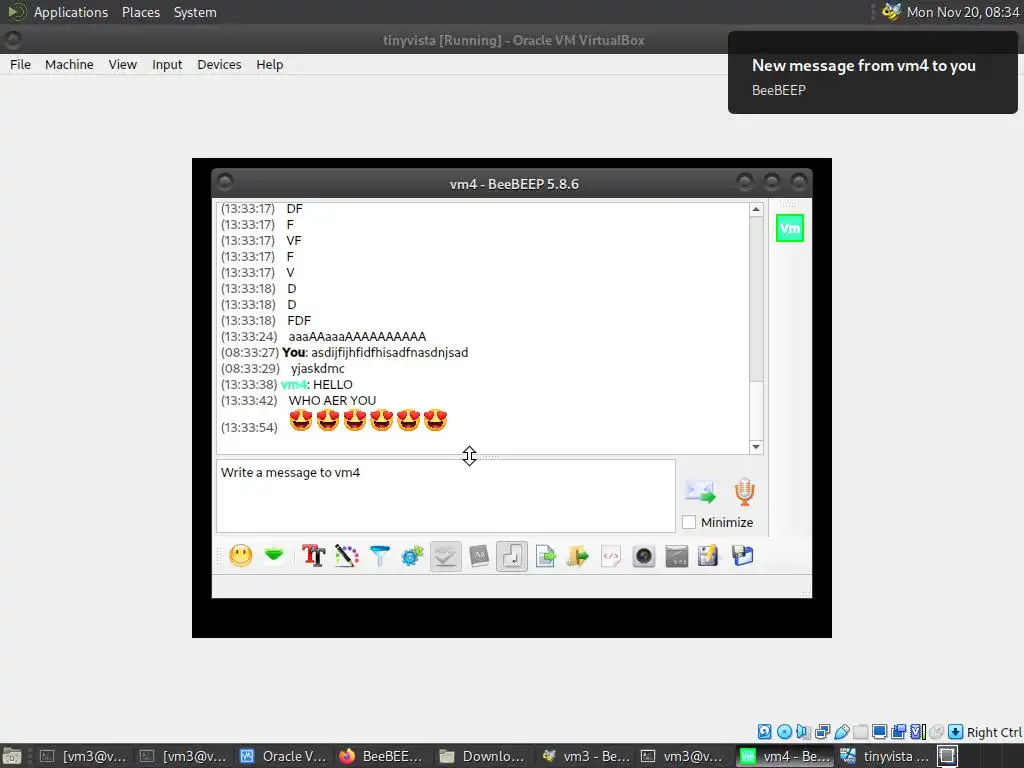This screenshot has height=768, width=1024.
Task: Switch to the Firefox BeeBEE... taskbar window
Action: (x=382, y=756)
